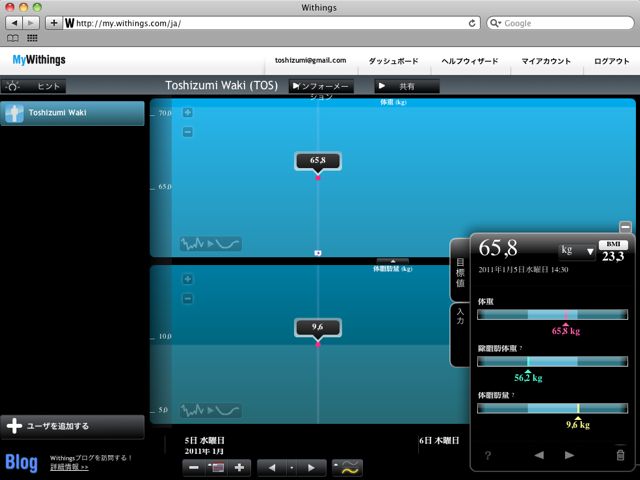Click the 9,6 kg yellow value label
This screenshot has width=640, height=480.
click(578, 425)
